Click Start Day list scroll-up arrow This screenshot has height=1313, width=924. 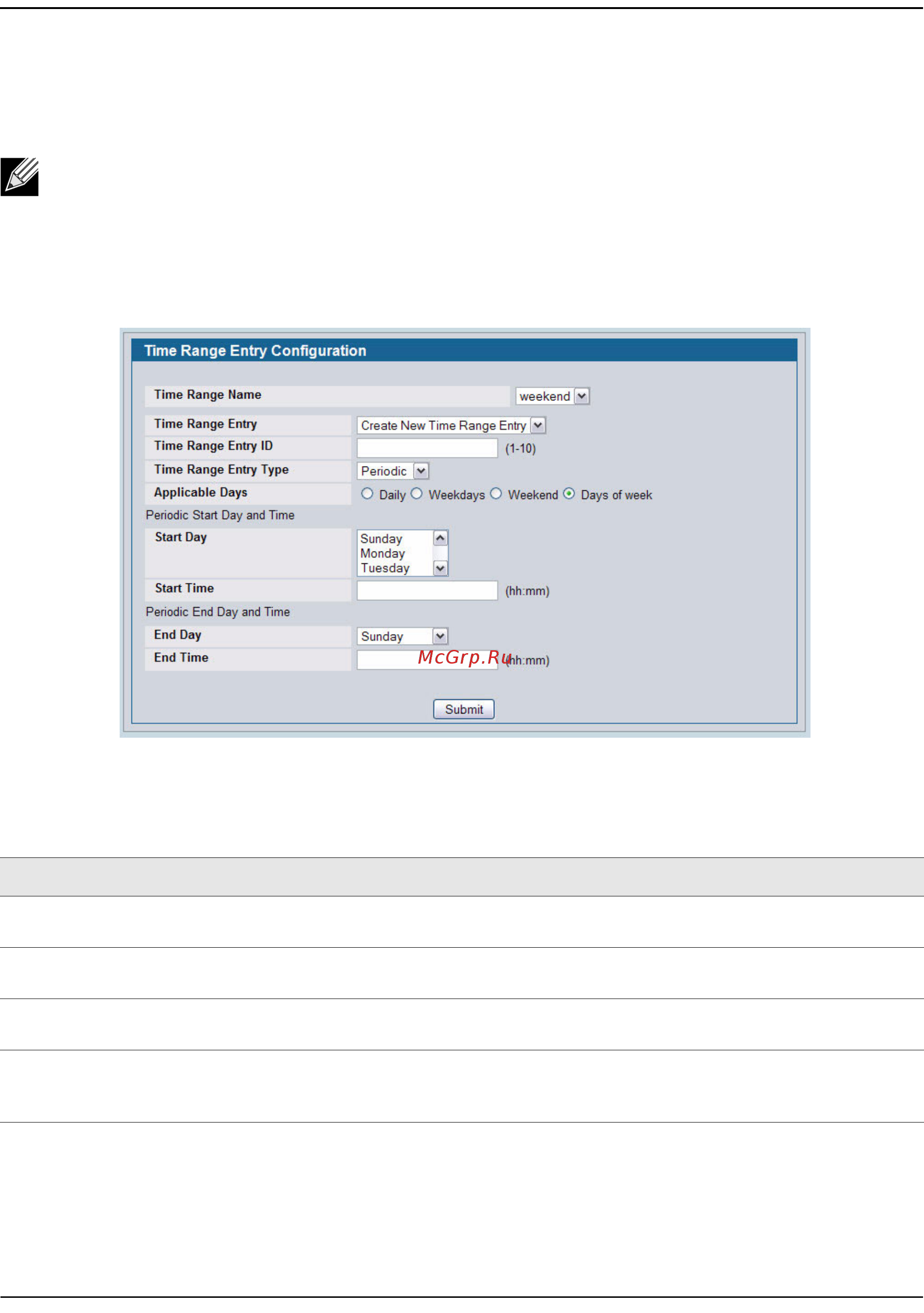pos(440,538)
